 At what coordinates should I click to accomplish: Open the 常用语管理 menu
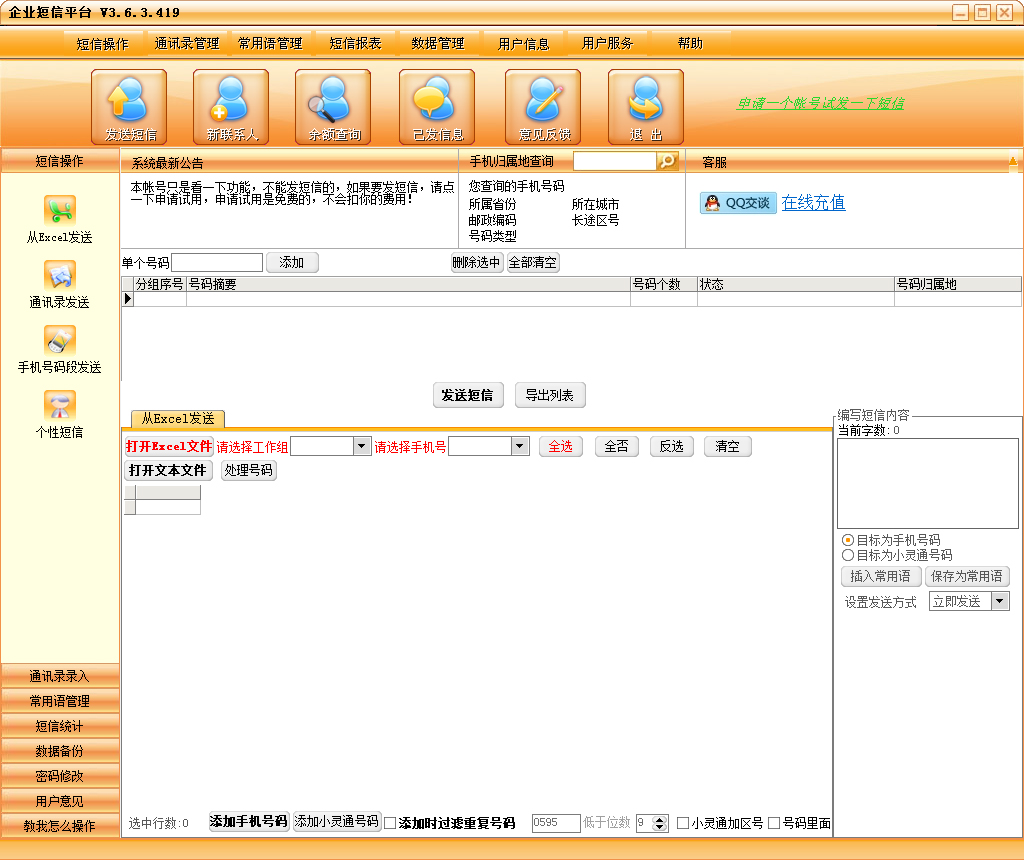point(270,44)
